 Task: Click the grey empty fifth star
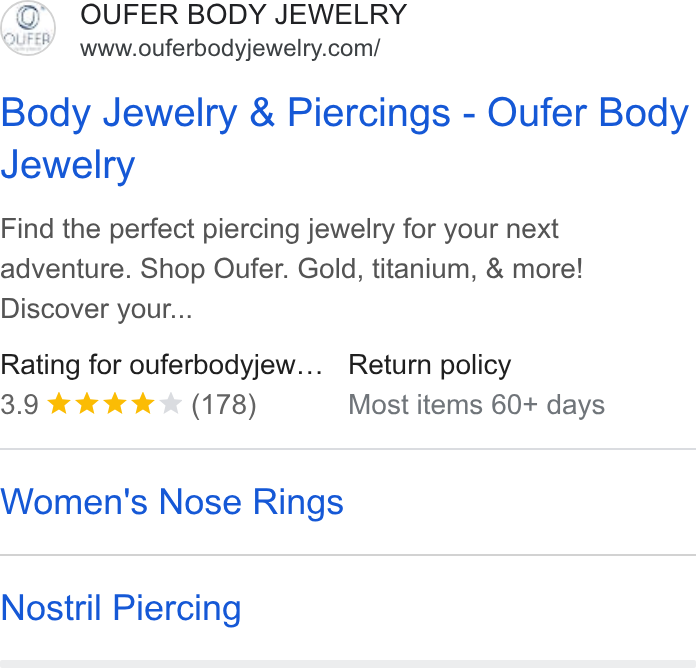click(170, 403)
